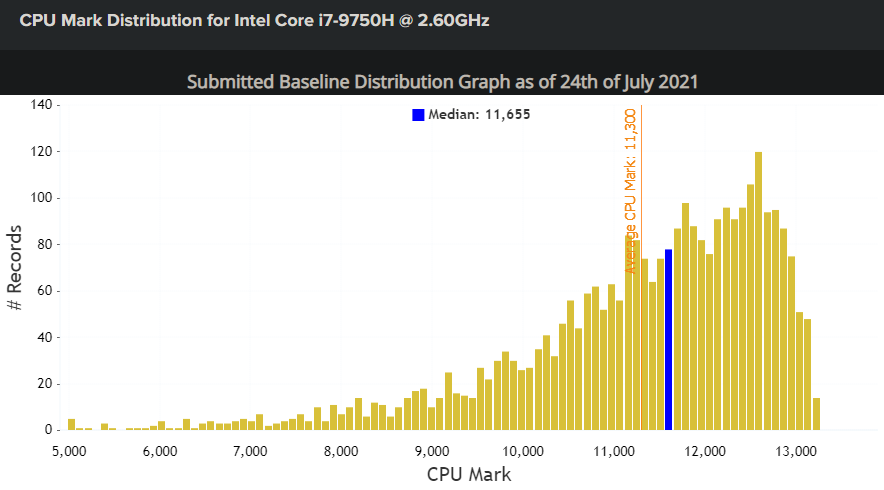The image size is (884, 490).
Task: Click the 7,000 x-axis tick label
Action: [x=250, y=452]
